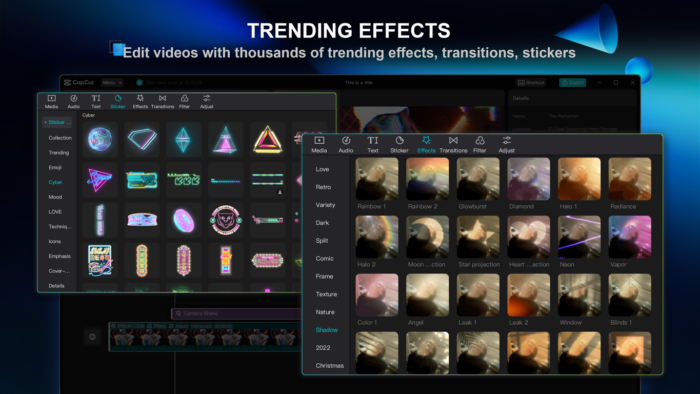Open Adjust tab in effects panel
Image resolution: width=700 pixels, height=394 pixels.
506,145
